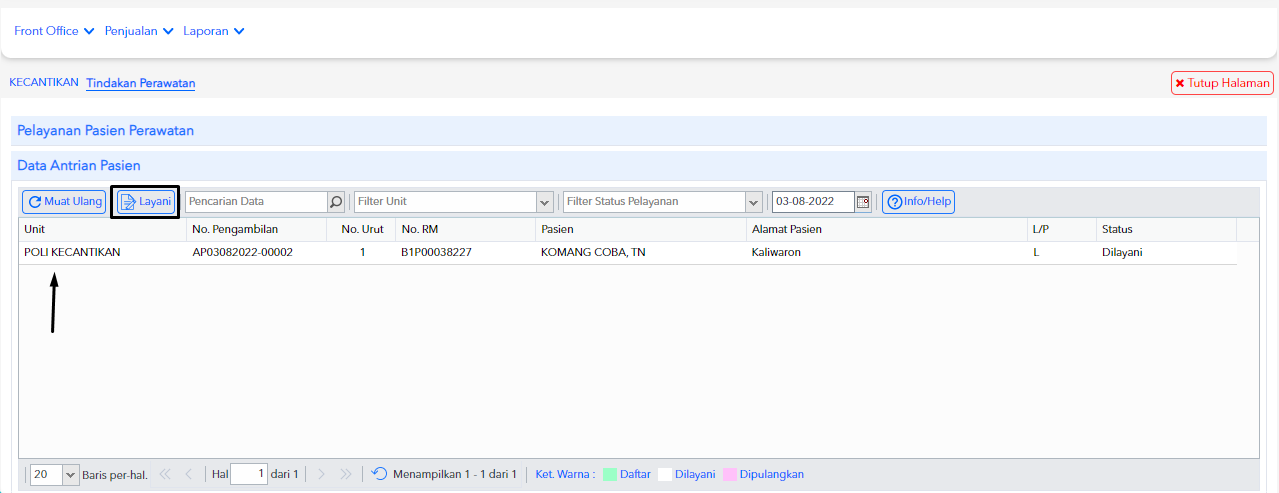
Task: Select the POLI KECANTIKAN patient row
Action: [x=628, y=253]
